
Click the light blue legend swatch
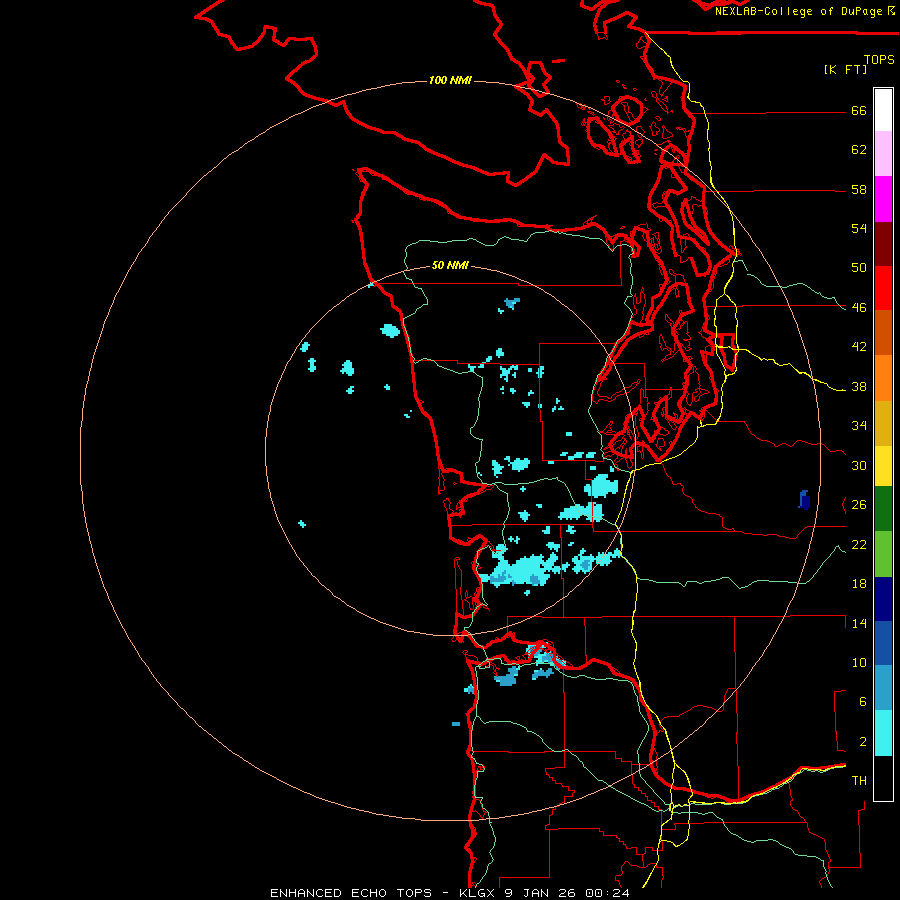pos(883,688)
